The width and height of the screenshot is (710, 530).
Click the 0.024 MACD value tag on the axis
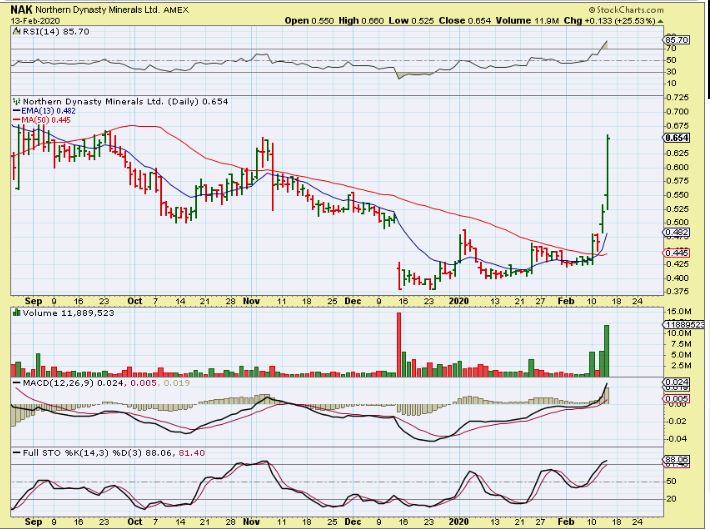coord(677,382)
